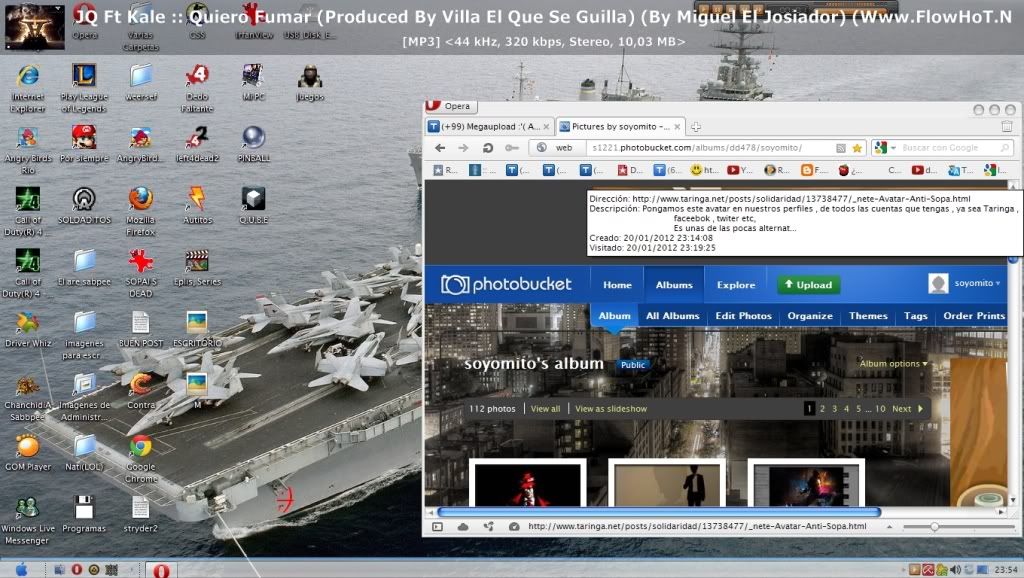Select the All Albums tab
This screenshot has width=1024, height=578.
click(673, 316)
